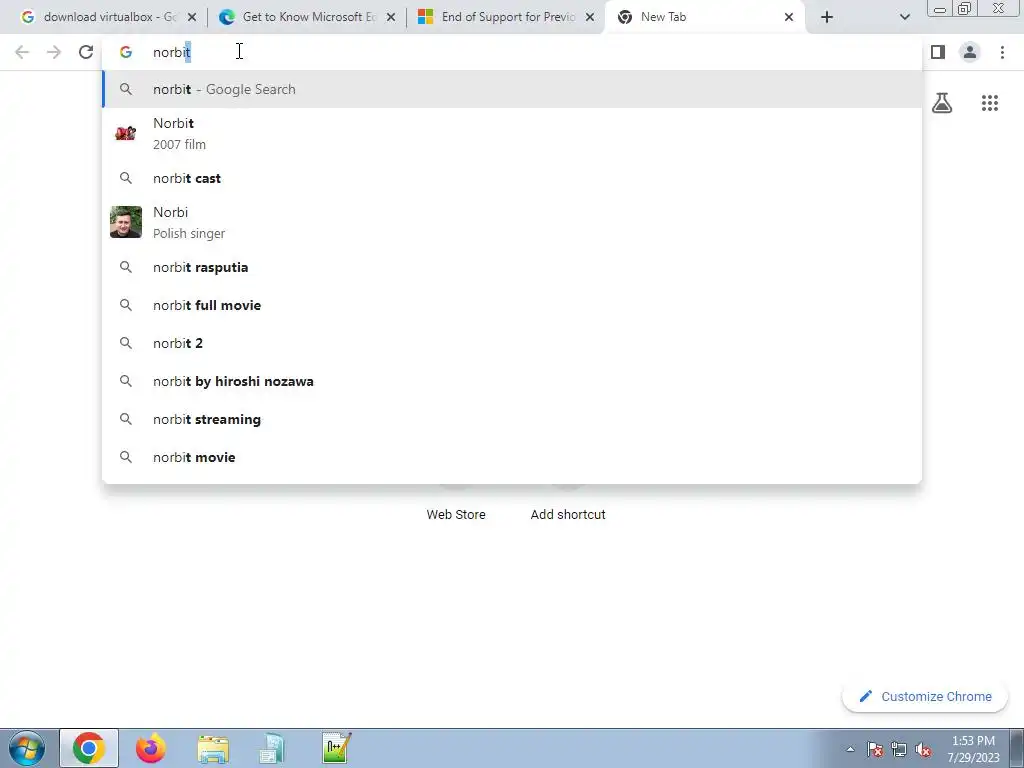The image size is (1024, 768).
Task: Click the browser back arrow
Action: pyautogui.click(x=22, y=52)
